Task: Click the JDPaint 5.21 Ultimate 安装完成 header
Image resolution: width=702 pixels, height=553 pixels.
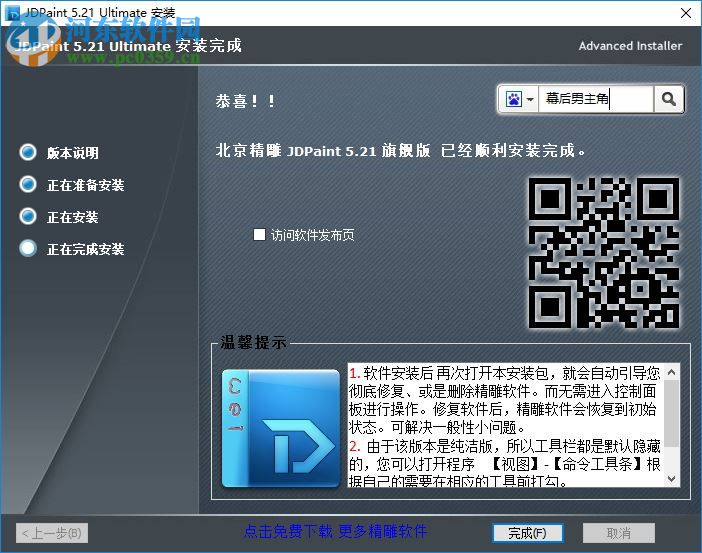Action: point(128,46)
